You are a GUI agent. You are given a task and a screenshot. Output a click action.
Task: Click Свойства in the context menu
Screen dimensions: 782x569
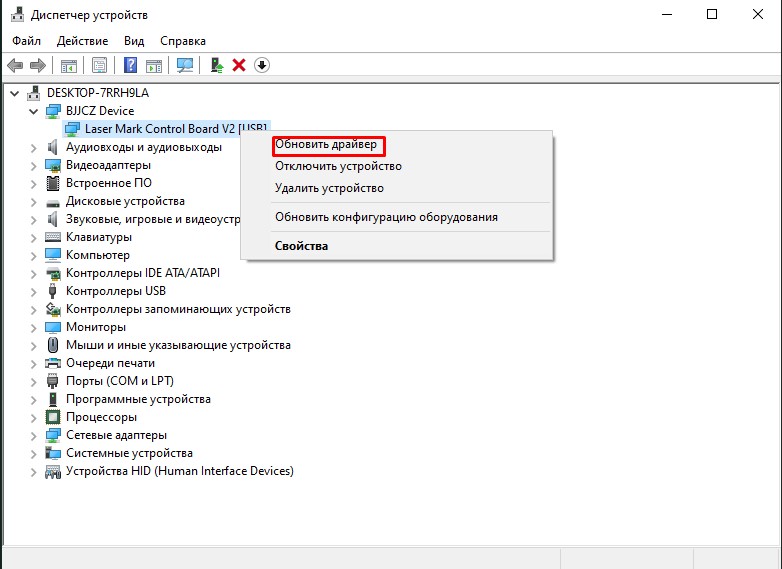tap(302, 246)
